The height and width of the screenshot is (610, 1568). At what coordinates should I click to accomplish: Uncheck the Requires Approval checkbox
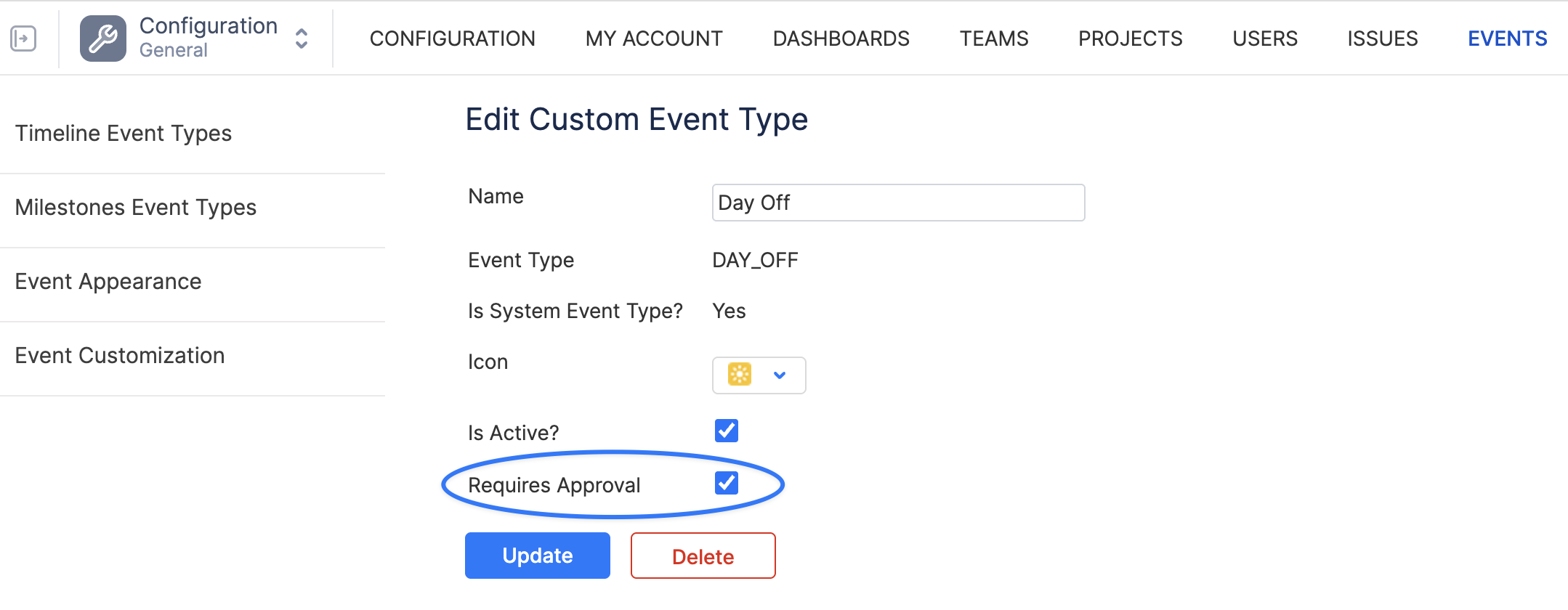[727, 483]
